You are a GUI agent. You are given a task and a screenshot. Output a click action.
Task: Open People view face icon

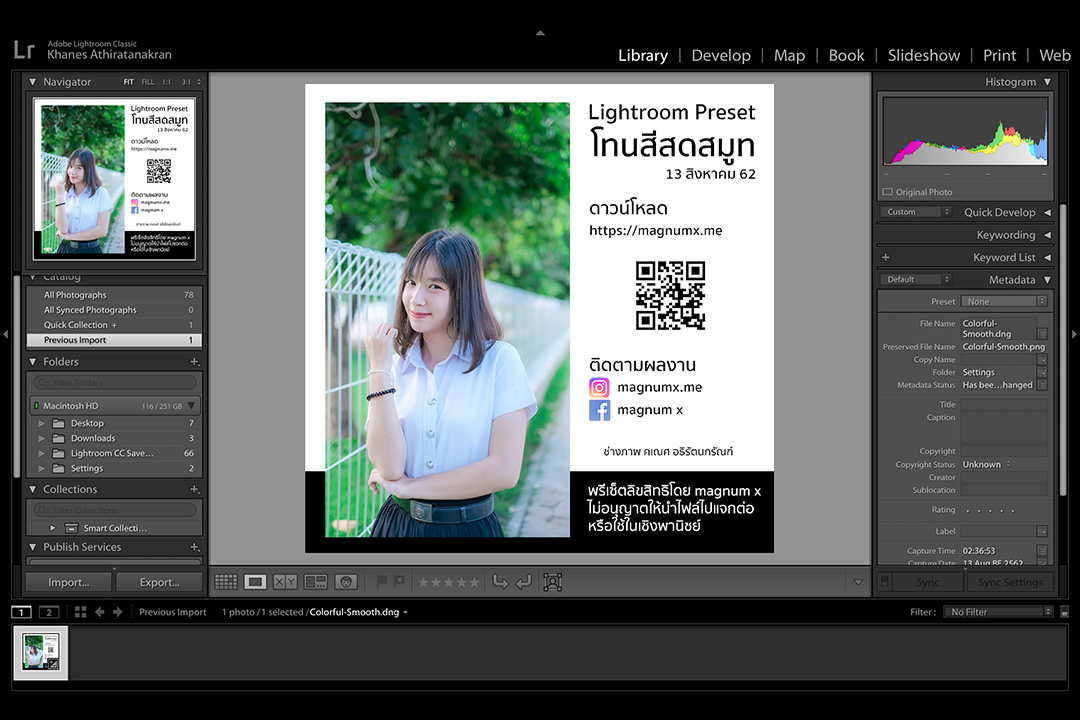tap(346, 582)
